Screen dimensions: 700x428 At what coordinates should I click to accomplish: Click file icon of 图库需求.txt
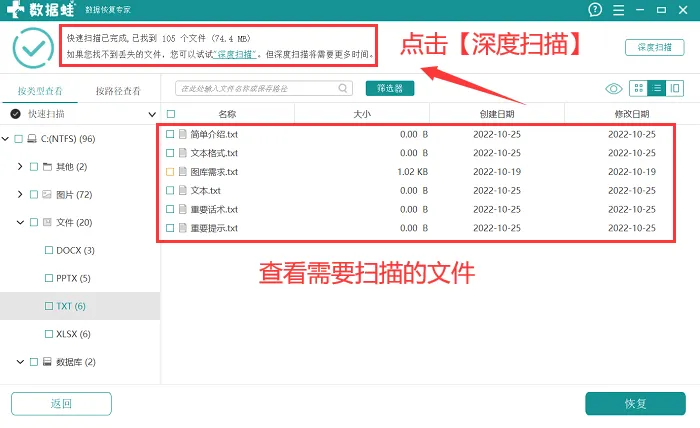(x=183, y=171)
